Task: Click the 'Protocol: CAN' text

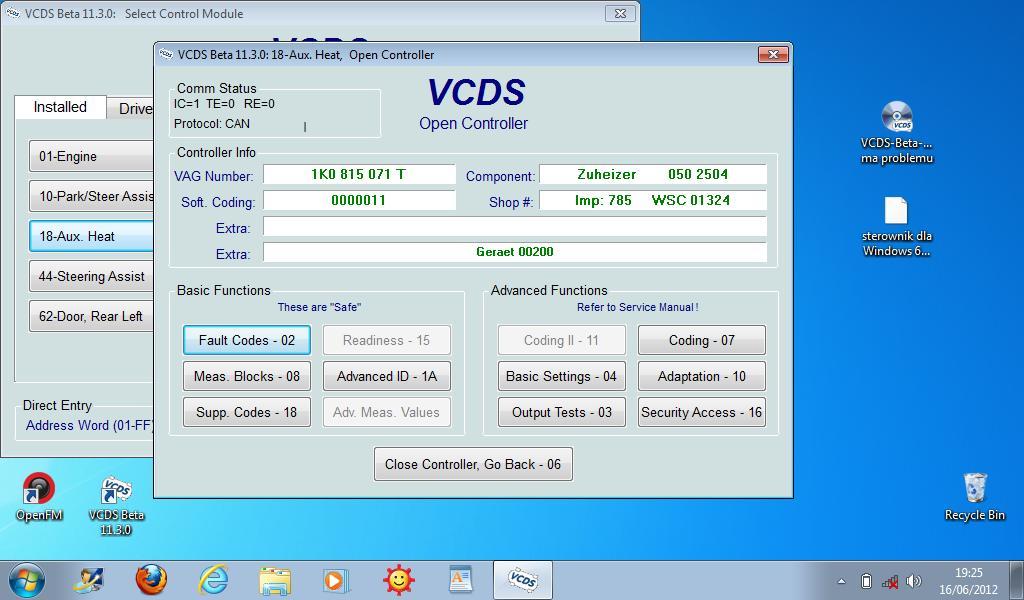Action: [x=212, y=123]
